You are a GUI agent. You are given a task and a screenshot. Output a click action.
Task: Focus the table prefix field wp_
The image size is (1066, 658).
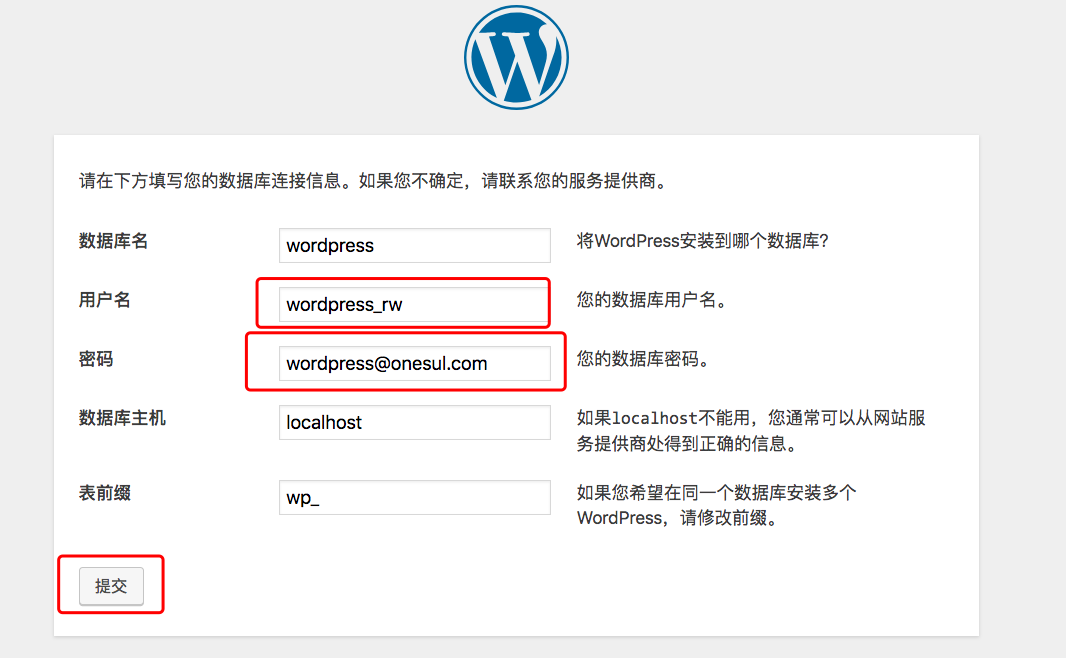click(x=415, y=498)
